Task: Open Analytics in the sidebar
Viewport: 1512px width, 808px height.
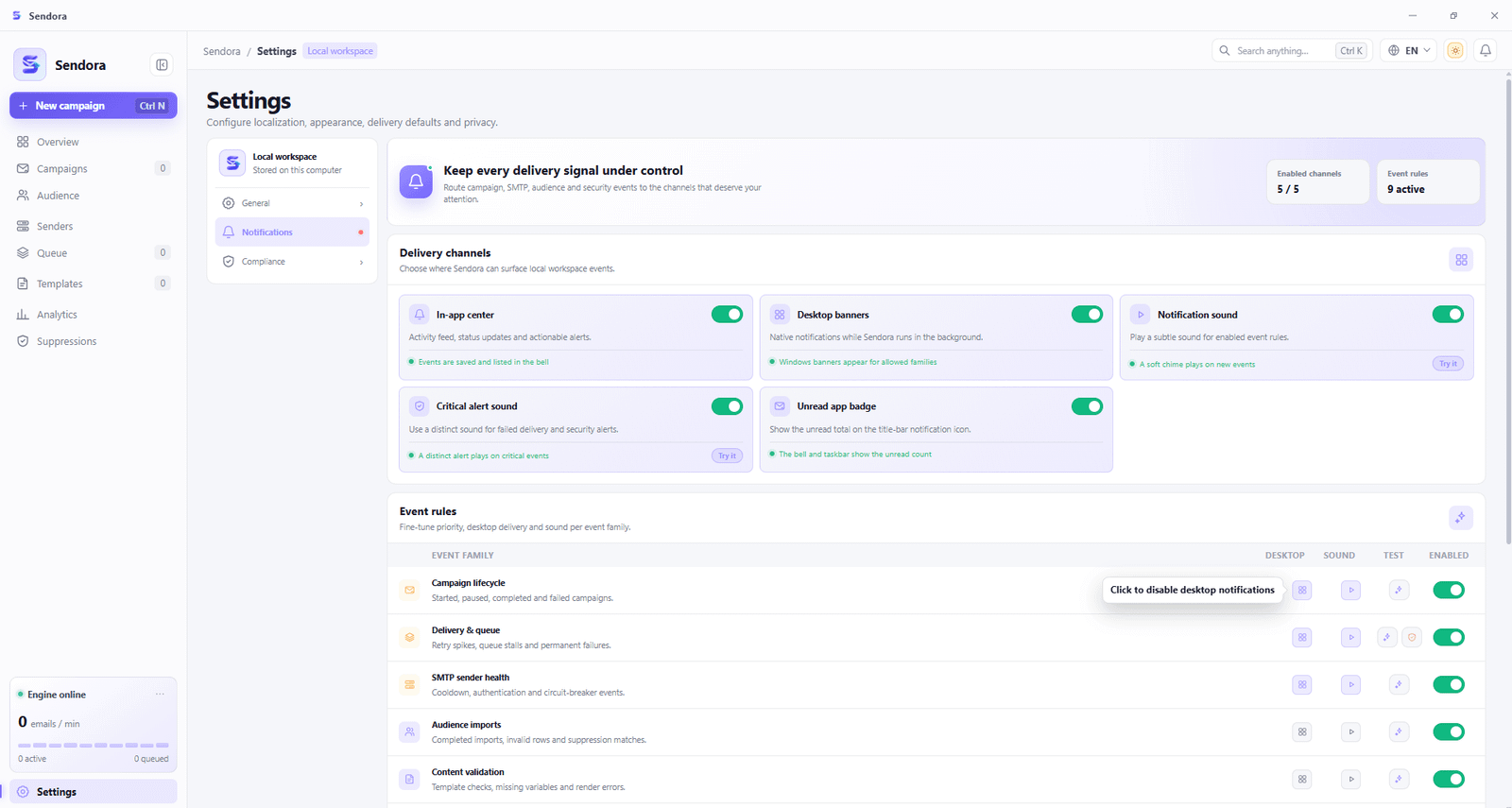Action: tap(93, 315)
